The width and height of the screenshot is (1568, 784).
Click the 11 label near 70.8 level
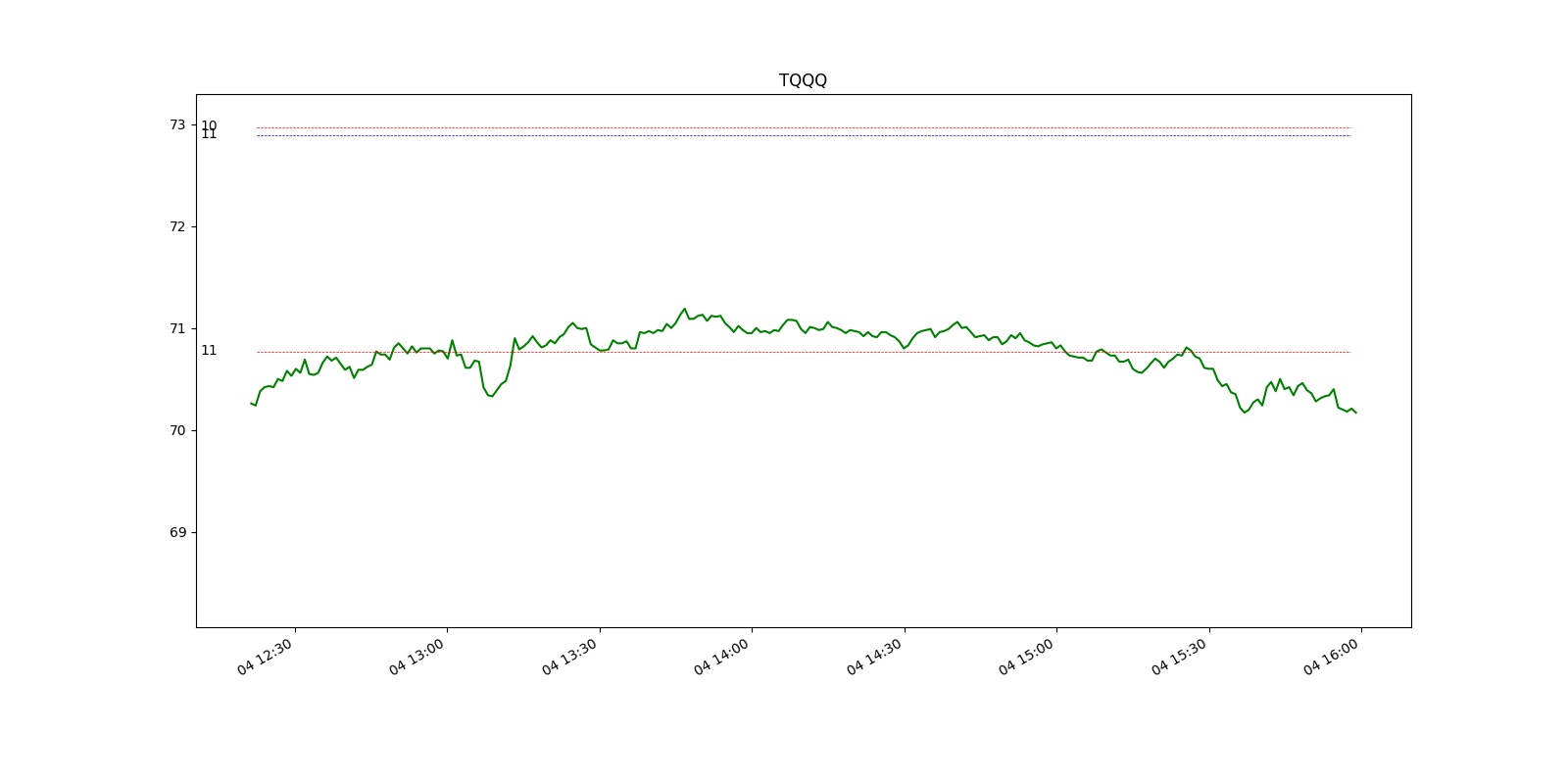point(209,350)
